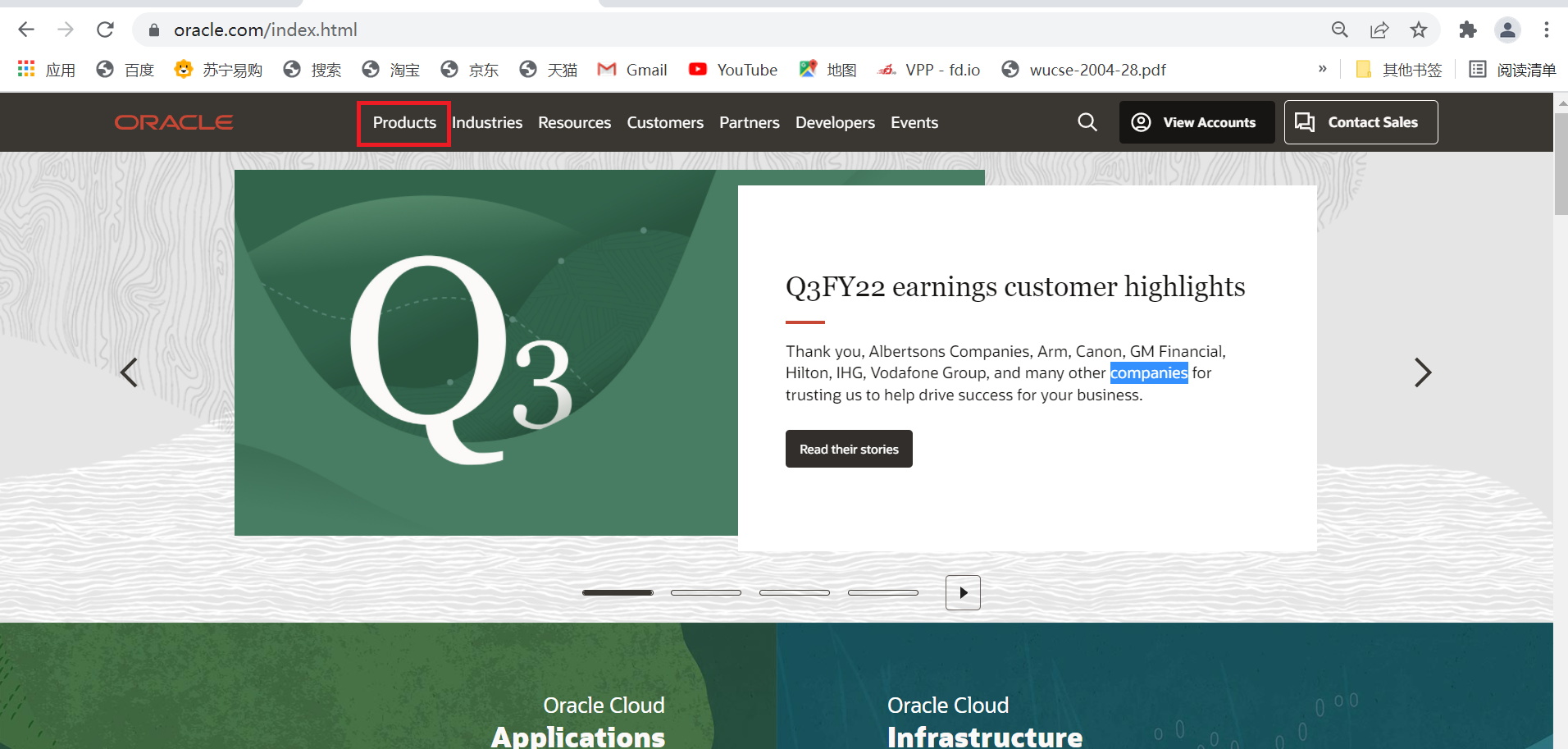Go back using browser back arrow
This screenshot has height=749, width=1568.
(26, 30)
